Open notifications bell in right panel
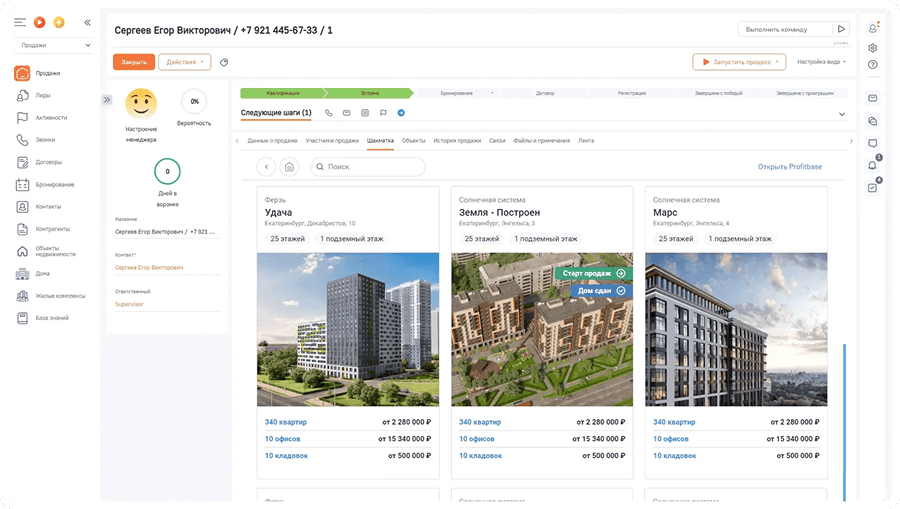This screenshot has width=900, height=509. tap(872, 166)
